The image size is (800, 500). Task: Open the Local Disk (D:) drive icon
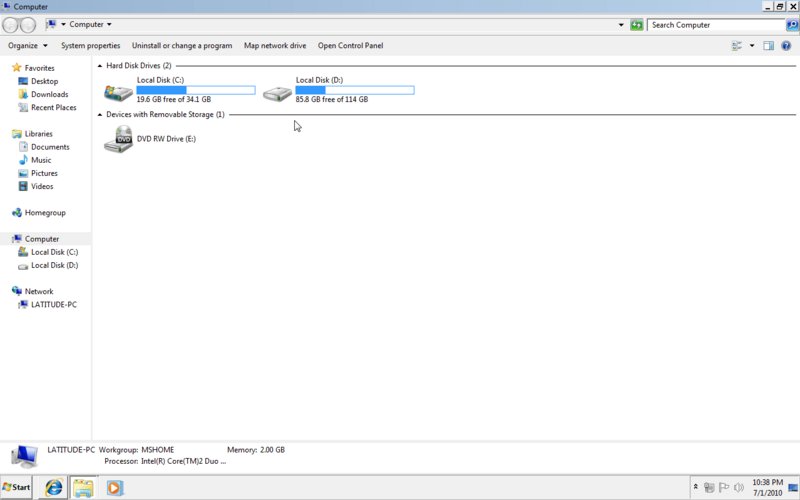pos(277,93)
